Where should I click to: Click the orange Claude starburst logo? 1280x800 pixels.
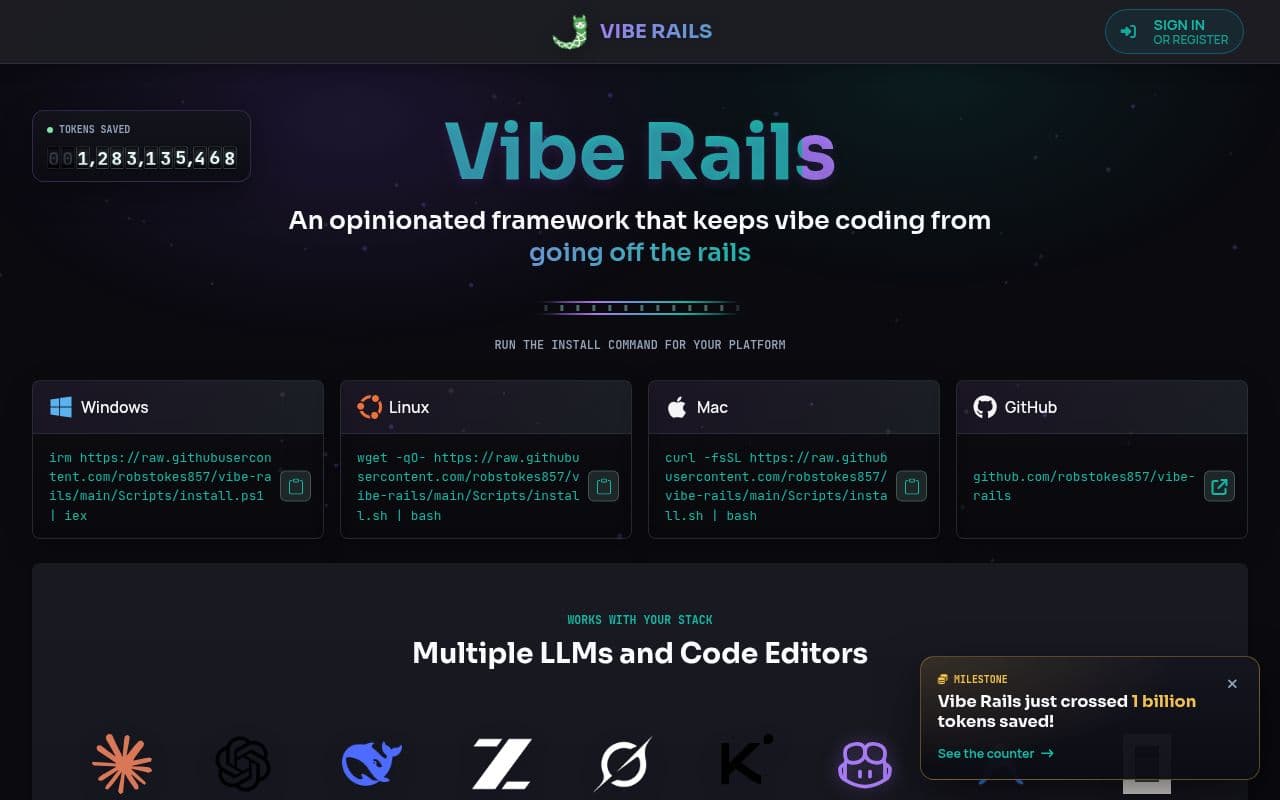click(122, 764)
